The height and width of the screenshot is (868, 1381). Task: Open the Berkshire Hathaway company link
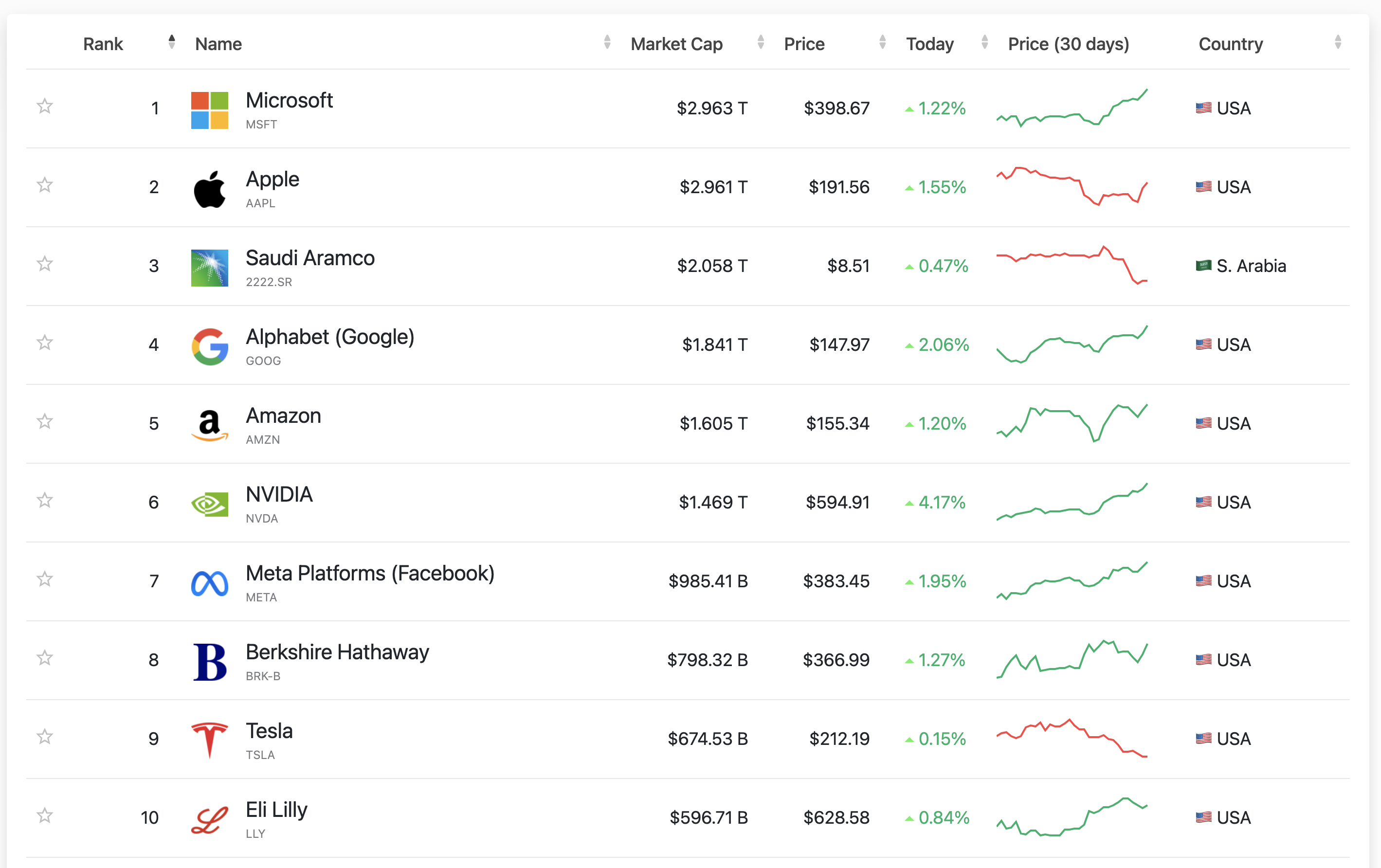pos(337,652)
